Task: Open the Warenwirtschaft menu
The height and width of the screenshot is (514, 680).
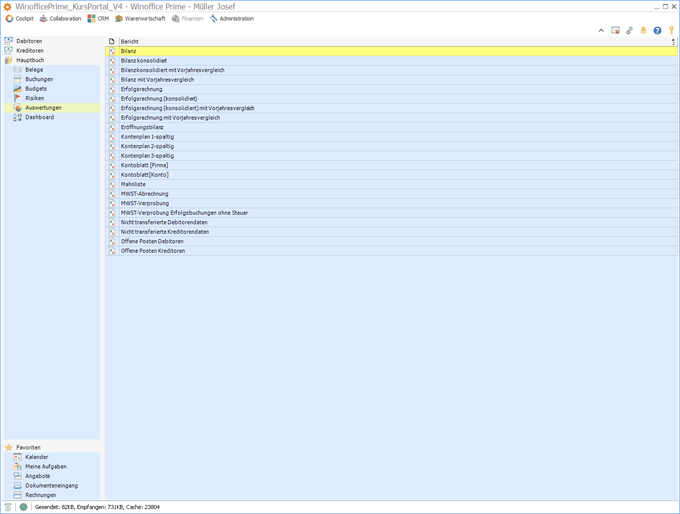Action: (x=140, y=19)
